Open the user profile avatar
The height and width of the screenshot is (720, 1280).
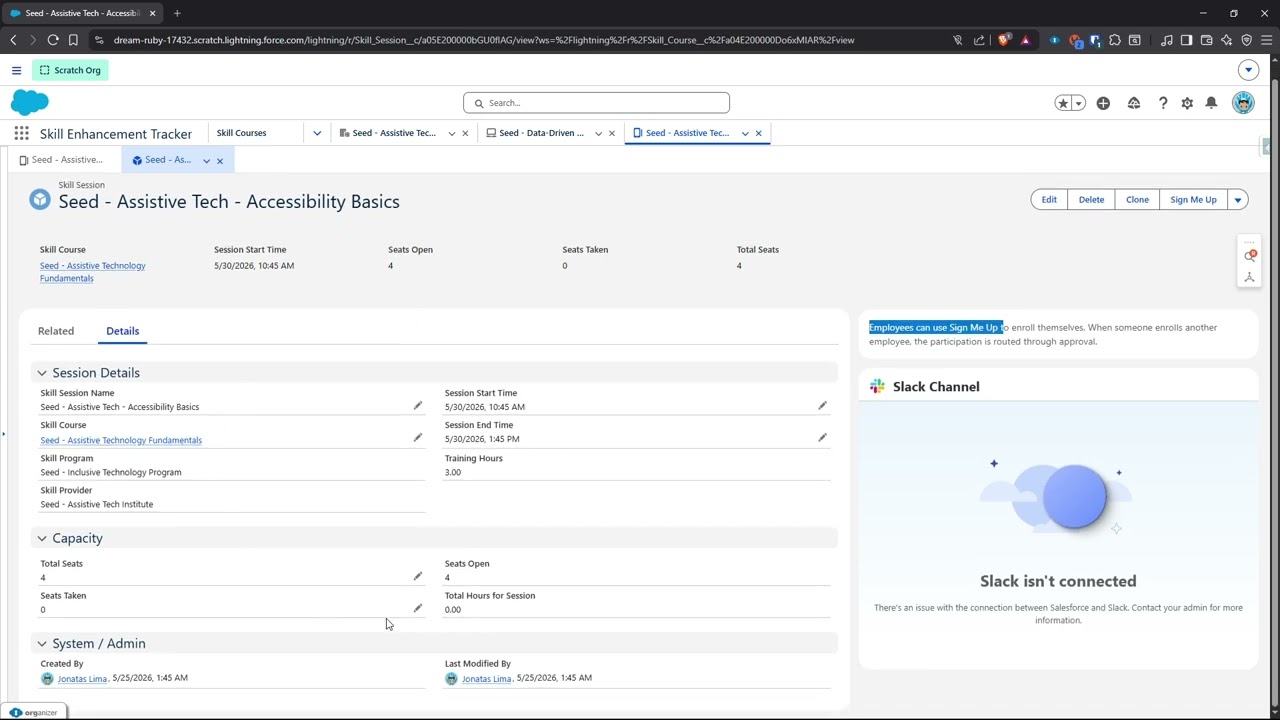[x=1243, y=103]
